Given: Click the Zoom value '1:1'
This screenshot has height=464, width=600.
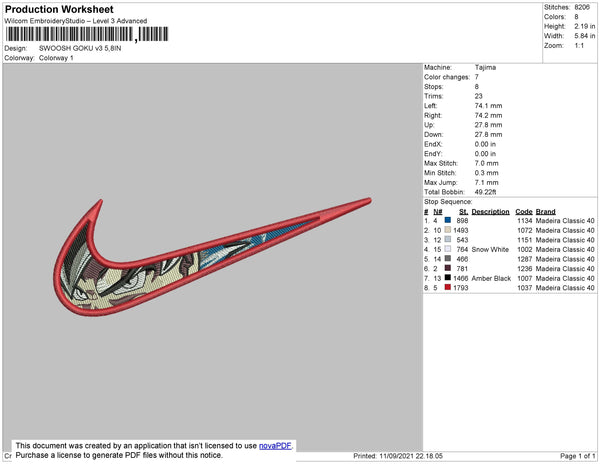Looking at the screenshot, I should [x=579, y=46].
